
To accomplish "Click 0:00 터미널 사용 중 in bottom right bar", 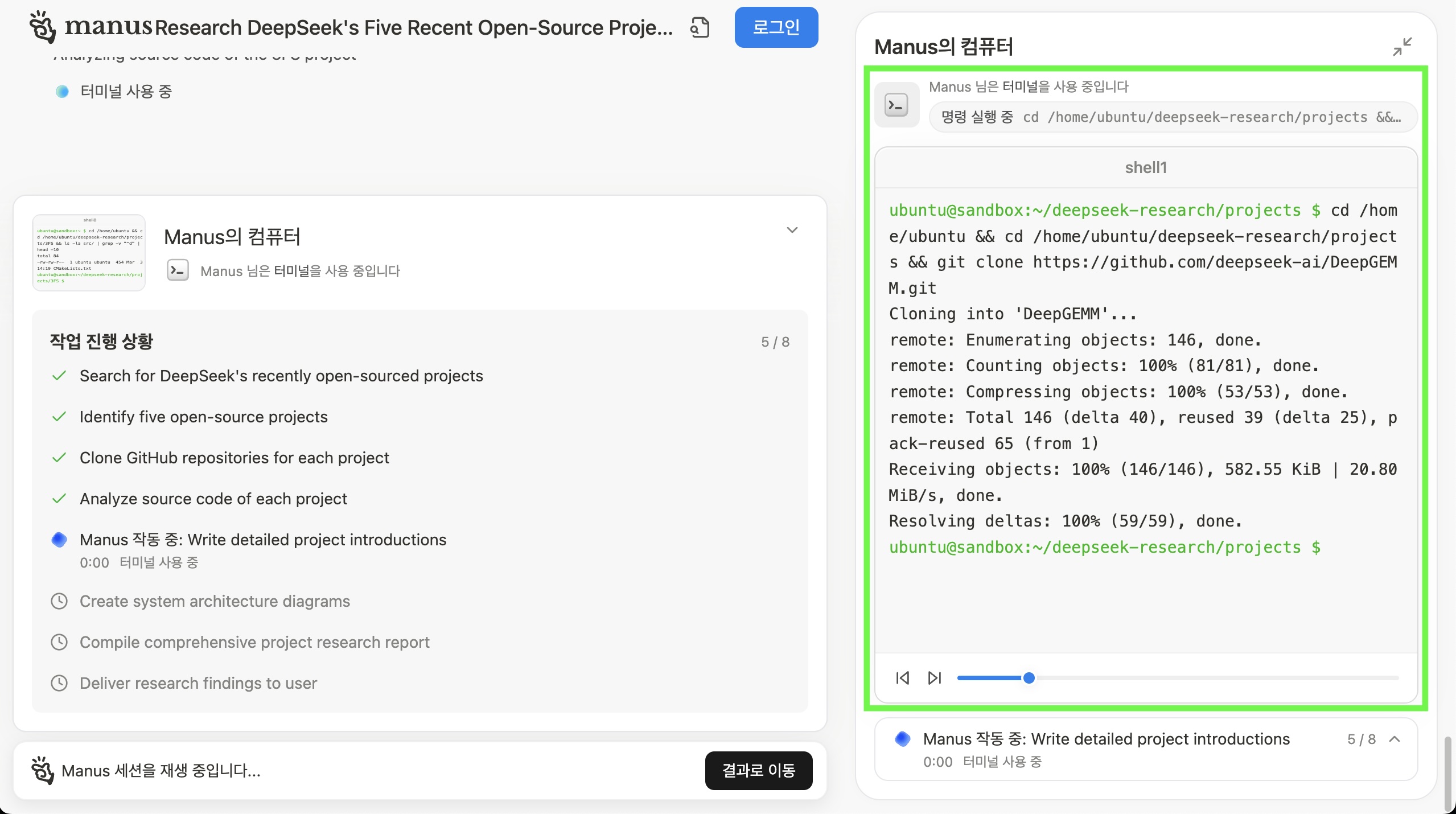I will (x=982, y=762).
